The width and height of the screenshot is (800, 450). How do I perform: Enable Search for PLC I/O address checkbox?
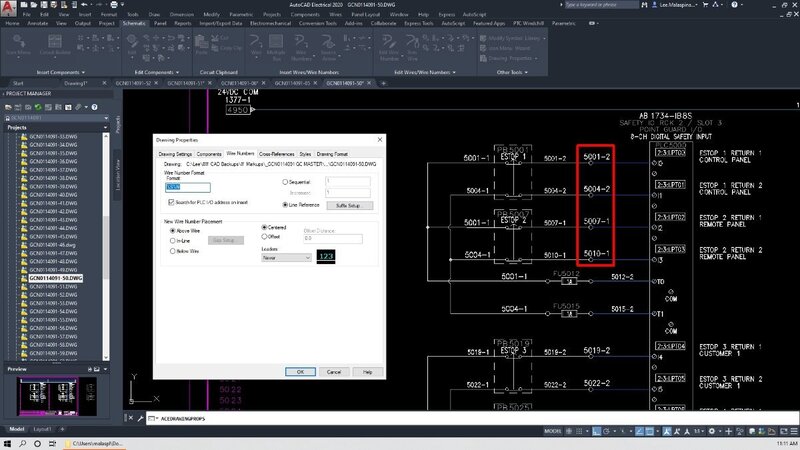tap(170, 202)
